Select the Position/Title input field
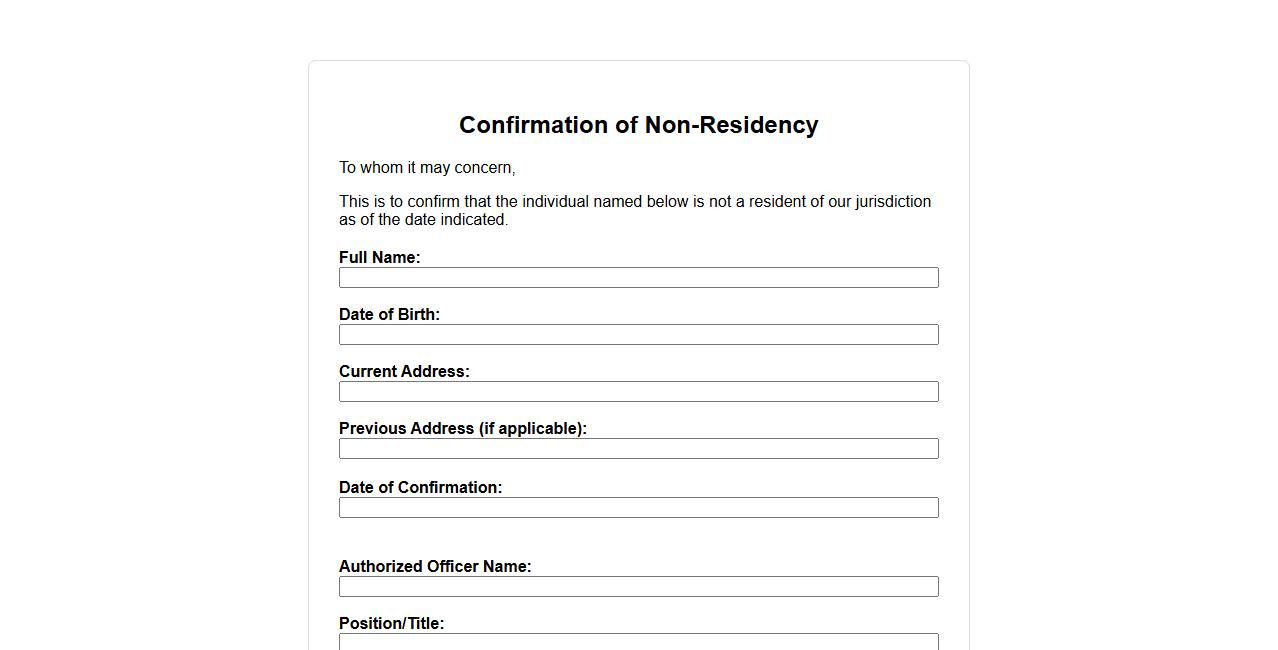 point(638,642)
